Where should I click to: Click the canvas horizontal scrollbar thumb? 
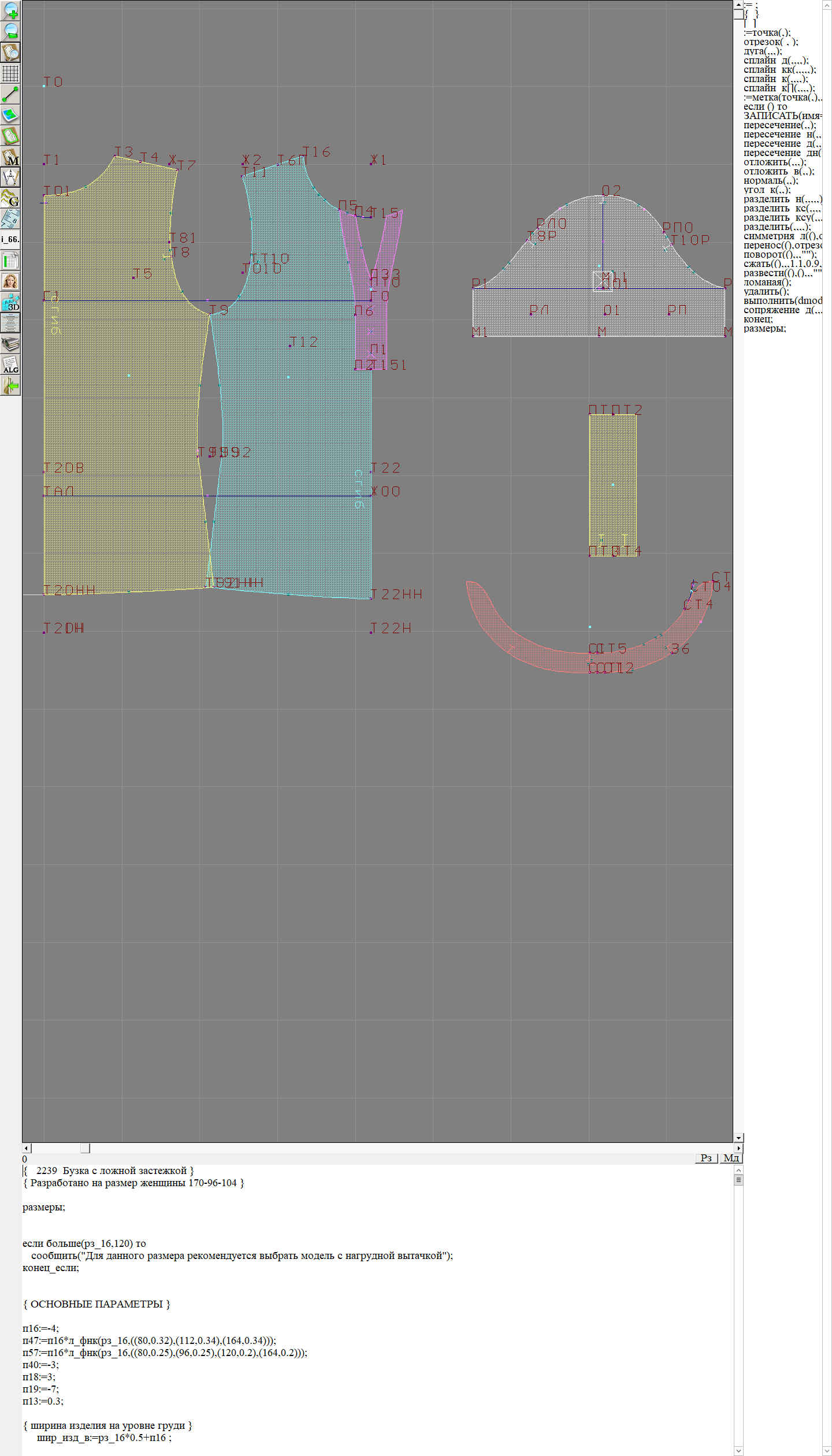tap(85, 1148)
